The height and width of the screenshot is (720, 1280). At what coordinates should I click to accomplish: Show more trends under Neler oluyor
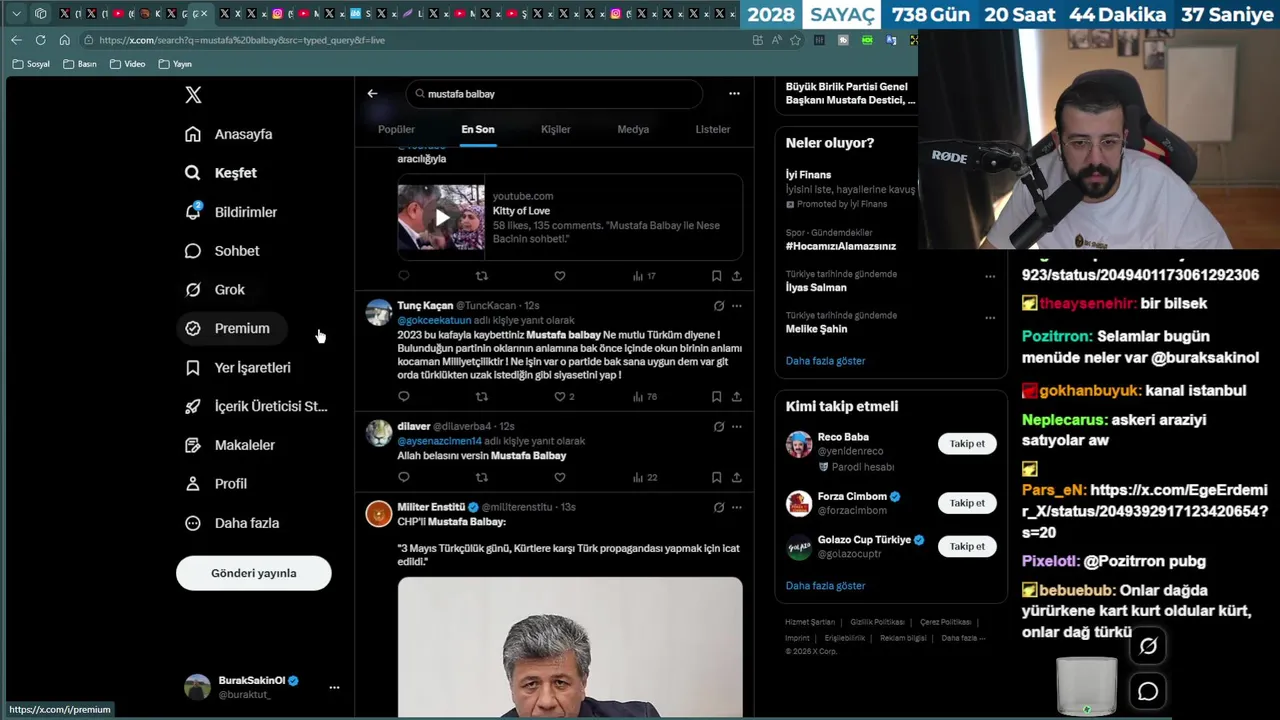point(825,361)
